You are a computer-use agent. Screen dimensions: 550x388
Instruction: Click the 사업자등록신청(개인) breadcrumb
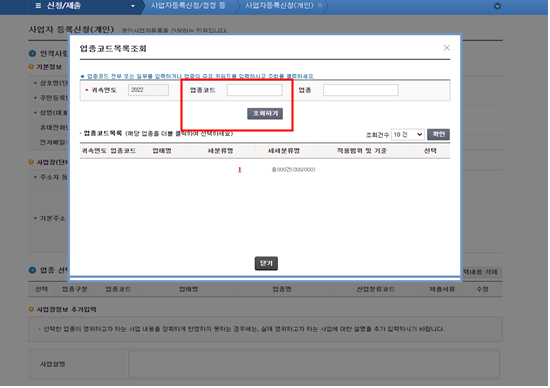[x=280, y=6]
